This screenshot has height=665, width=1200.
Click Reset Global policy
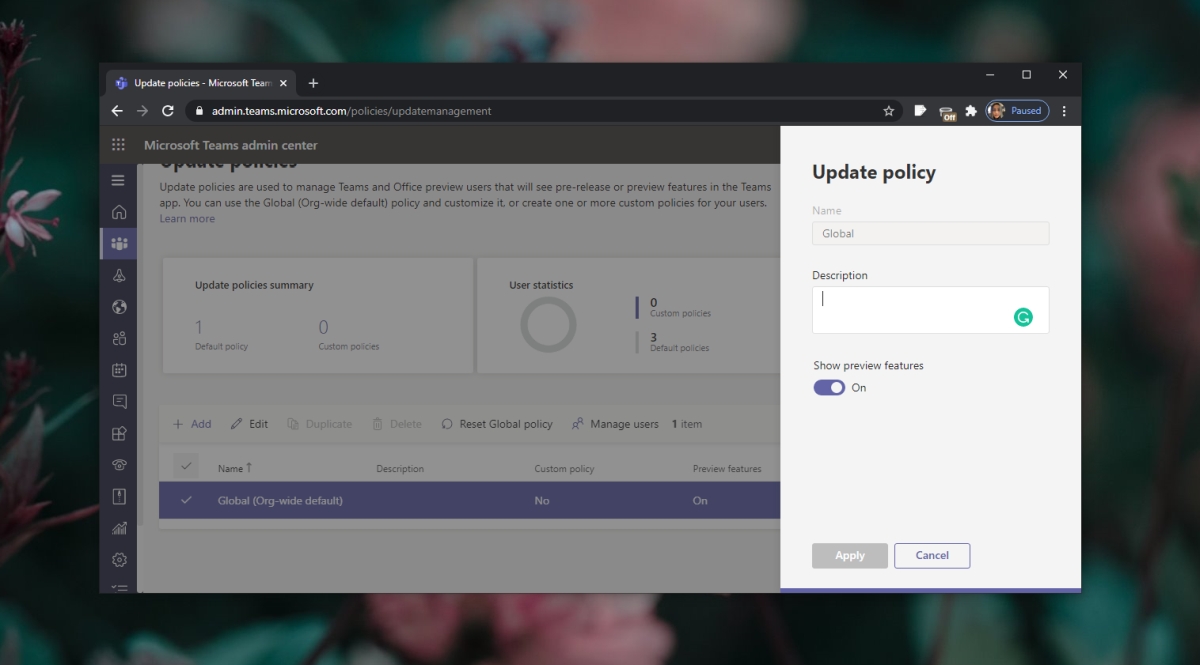[x=497, y=424]
